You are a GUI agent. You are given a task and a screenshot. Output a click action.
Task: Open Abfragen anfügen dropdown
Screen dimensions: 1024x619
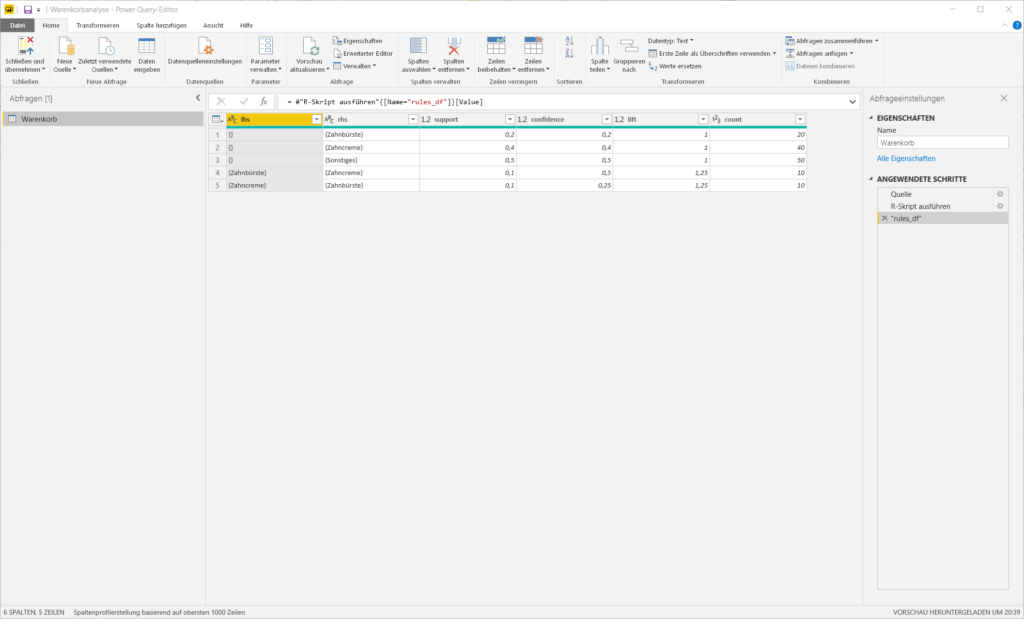coord(819,54)
